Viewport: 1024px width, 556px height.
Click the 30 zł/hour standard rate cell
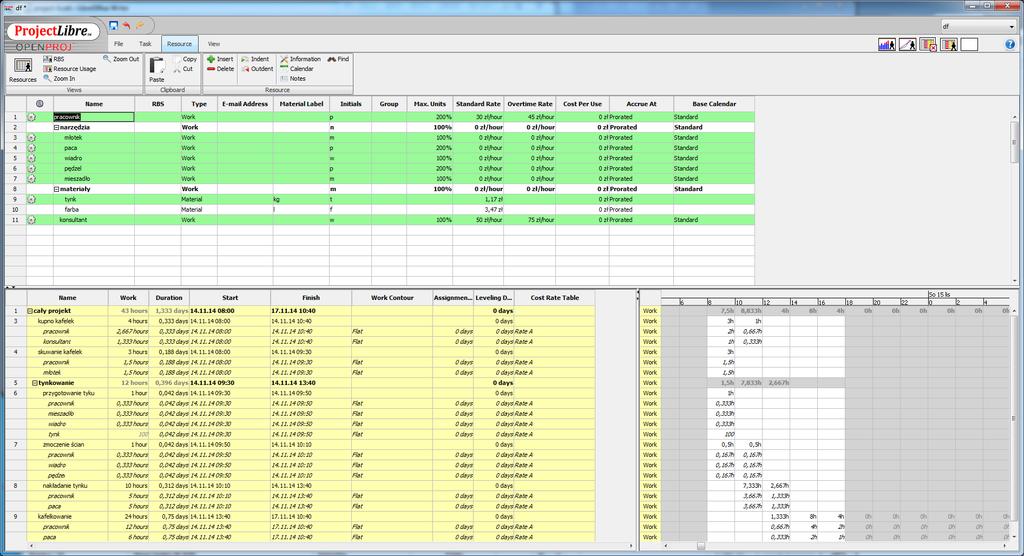[478, 117]
